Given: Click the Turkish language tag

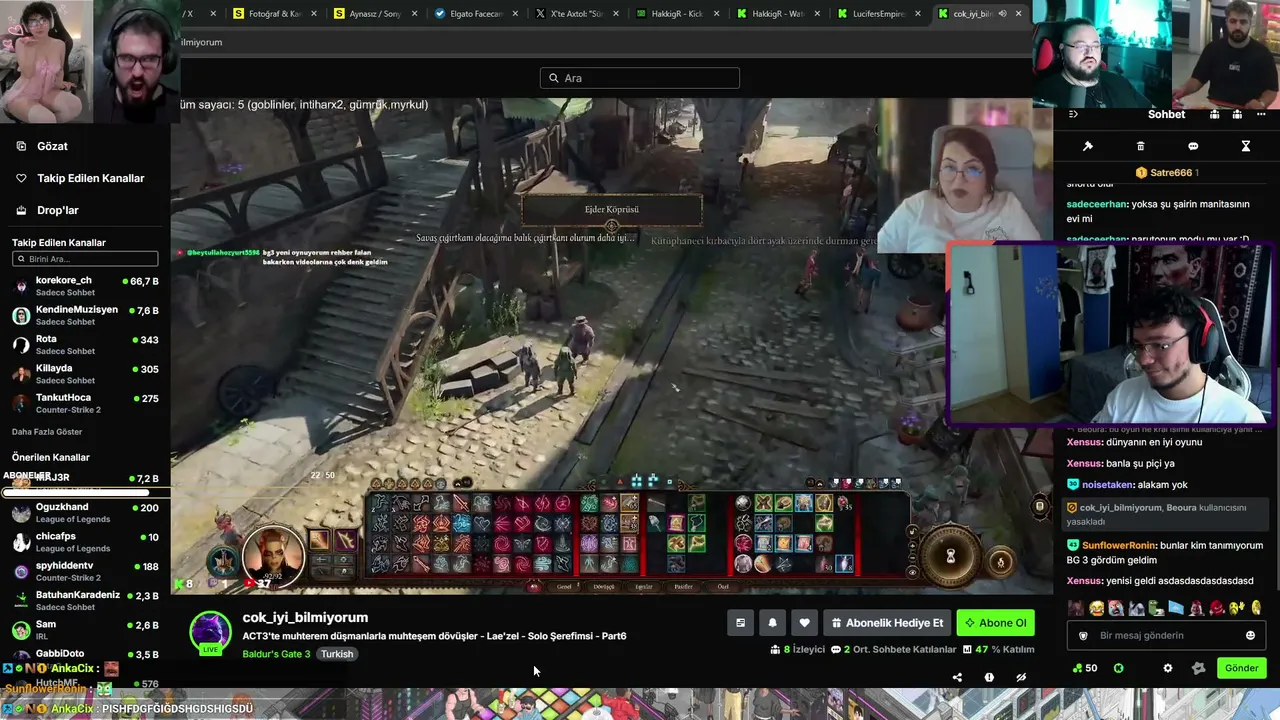Looking at the screenshot, I should 337,654.
